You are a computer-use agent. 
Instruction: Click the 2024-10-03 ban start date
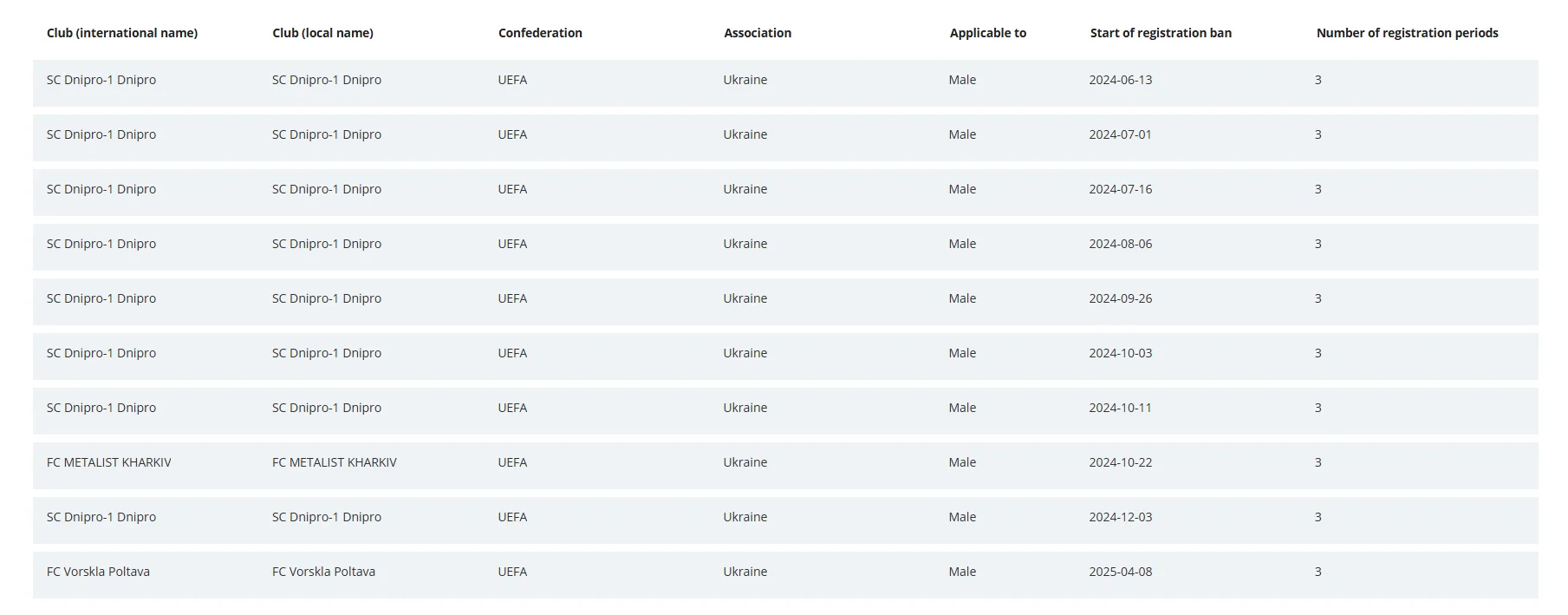1121,353
